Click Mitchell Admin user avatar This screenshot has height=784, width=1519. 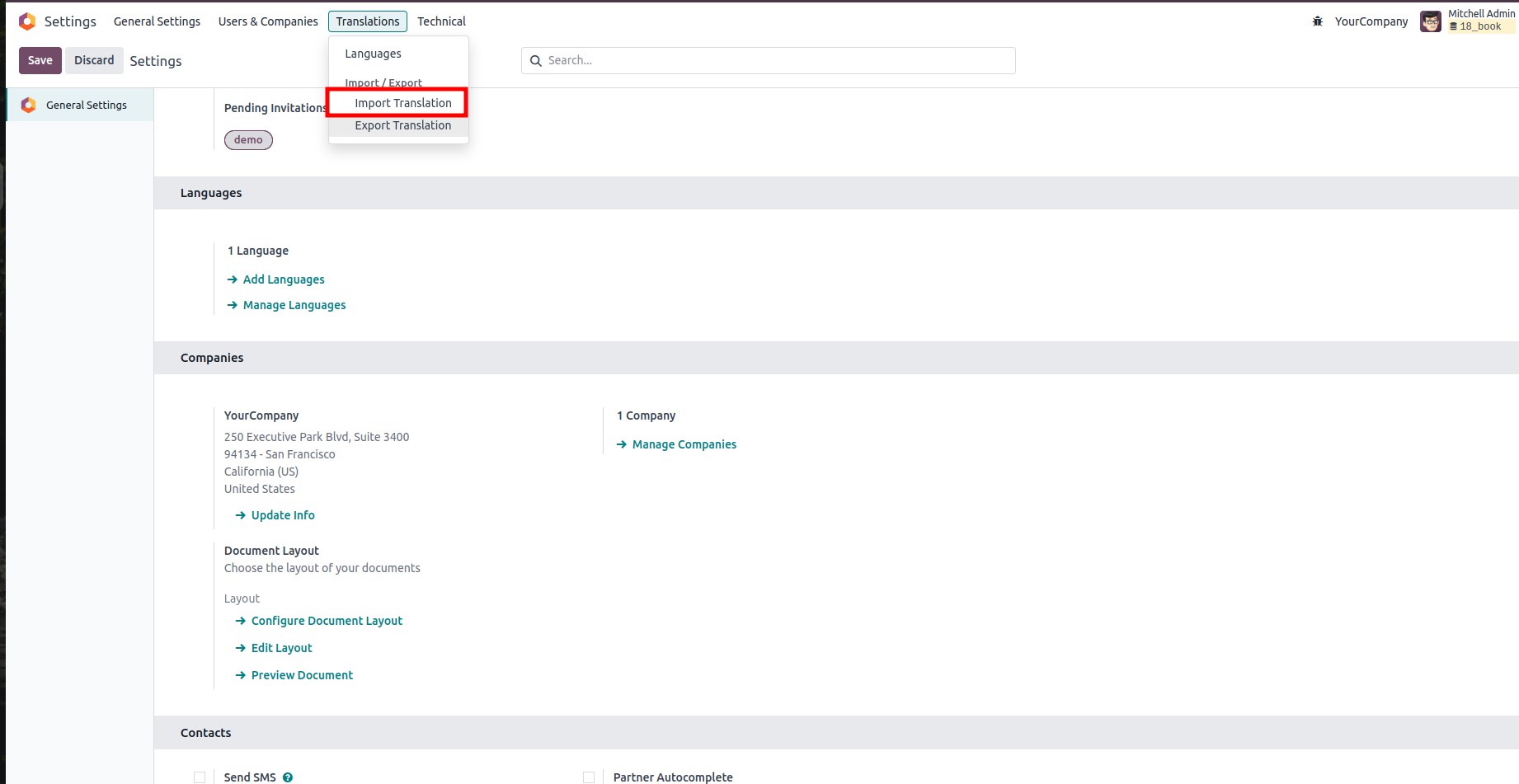[x=1431, y=21]
